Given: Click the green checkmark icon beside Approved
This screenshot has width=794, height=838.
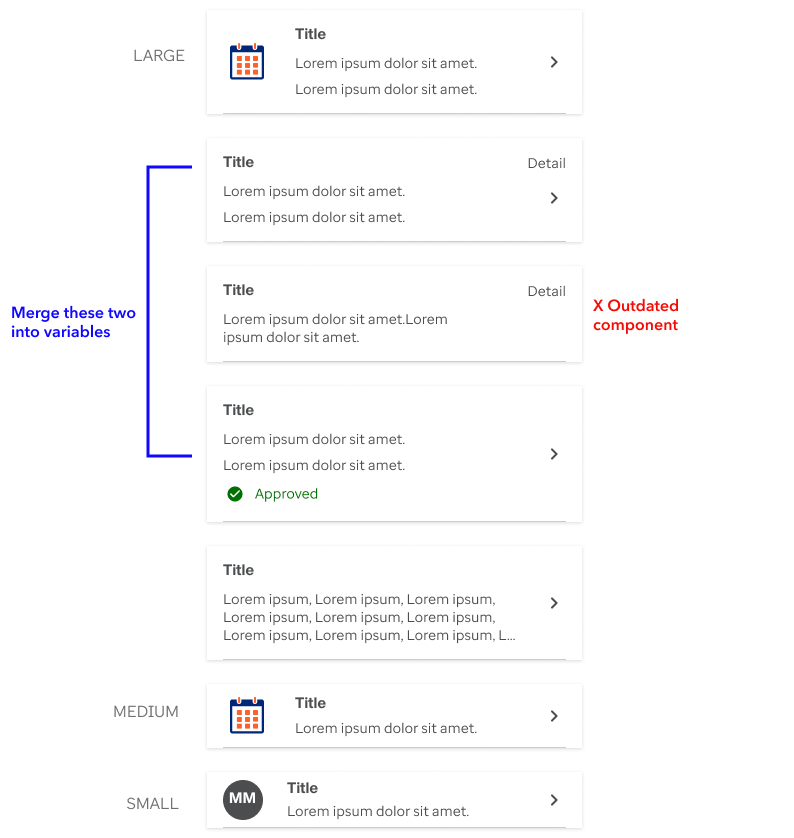Looking at the screenshot, I should click(x=234, y=493).
